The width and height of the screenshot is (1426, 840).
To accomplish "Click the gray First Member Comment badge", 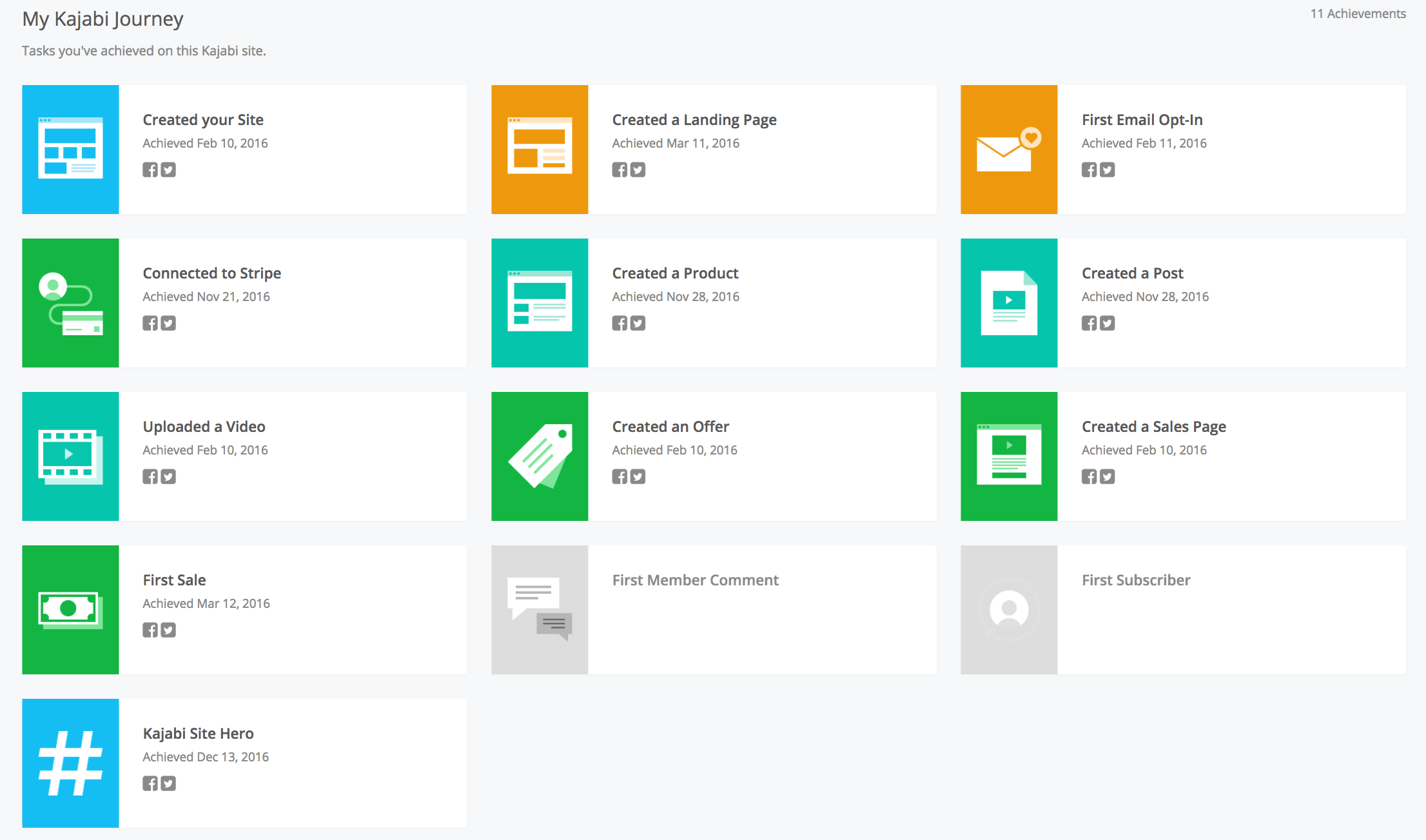I will click(x=540, y=610).
